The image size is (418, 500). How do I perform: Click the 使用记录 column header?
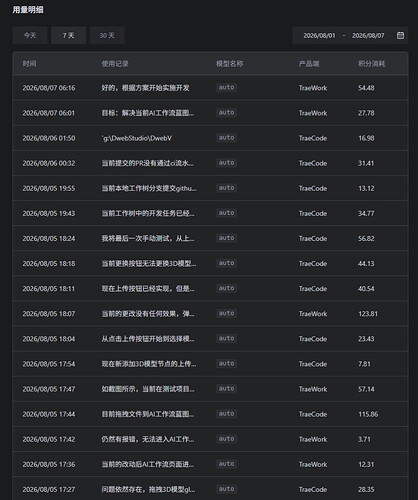(115, 64)
